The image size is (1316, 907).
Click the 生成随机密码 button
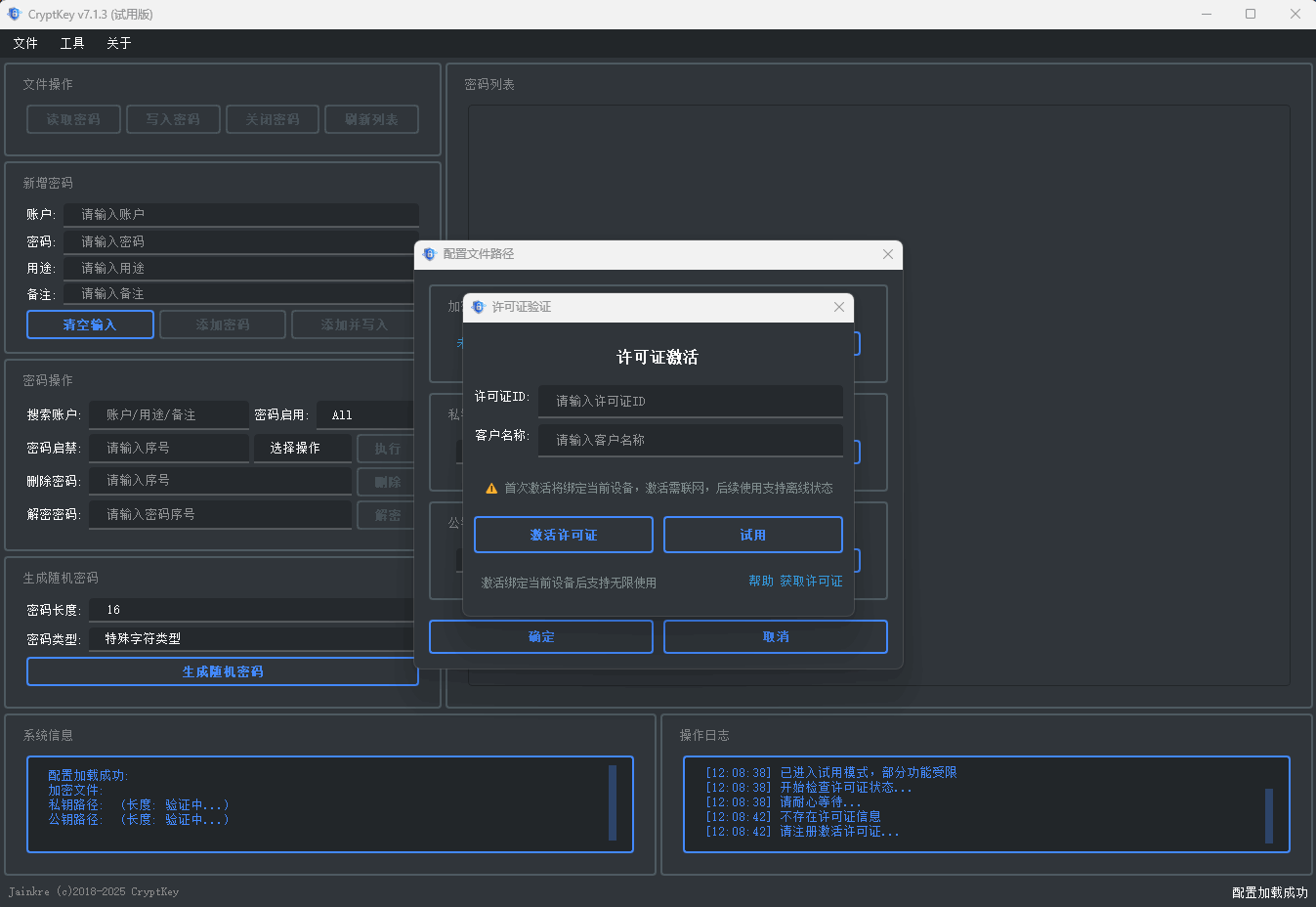coord(223,671)
